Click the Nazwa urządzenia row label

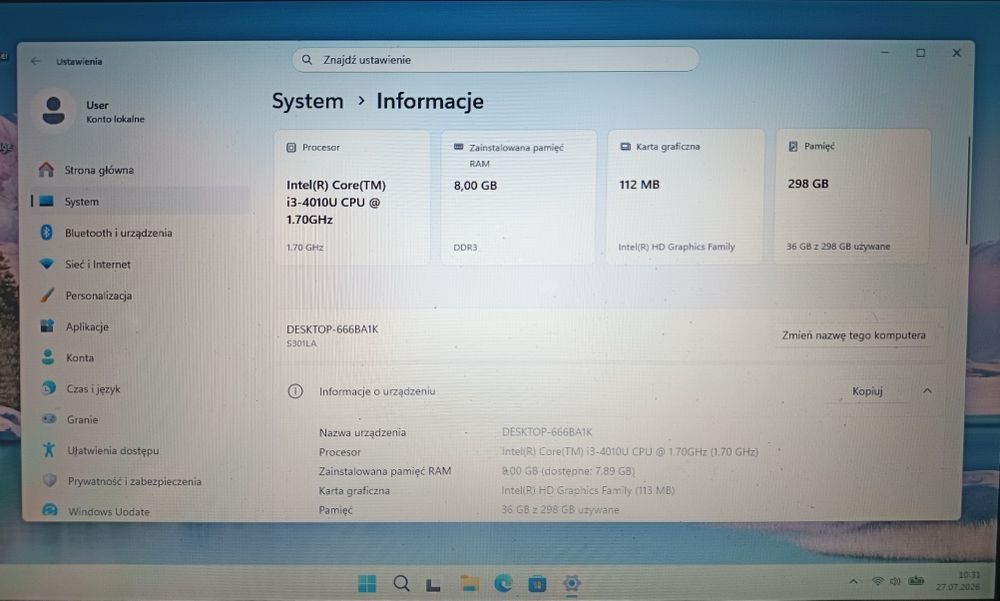click(362, 433)
